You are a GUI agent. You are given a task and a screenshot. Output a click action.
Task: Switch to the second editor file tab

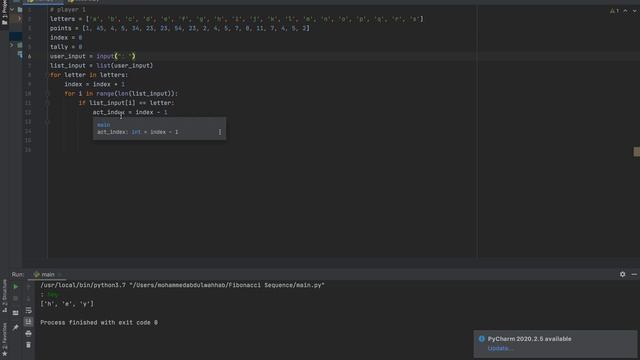84,1
